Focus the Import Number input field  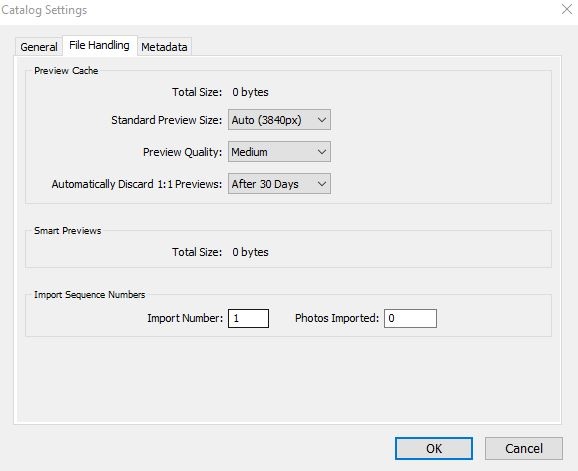tap(248, 318)
